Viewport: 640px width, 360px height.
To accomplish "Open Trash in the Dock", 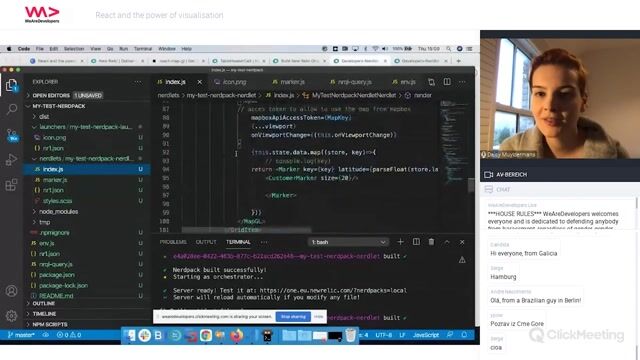I will point(351,335).
